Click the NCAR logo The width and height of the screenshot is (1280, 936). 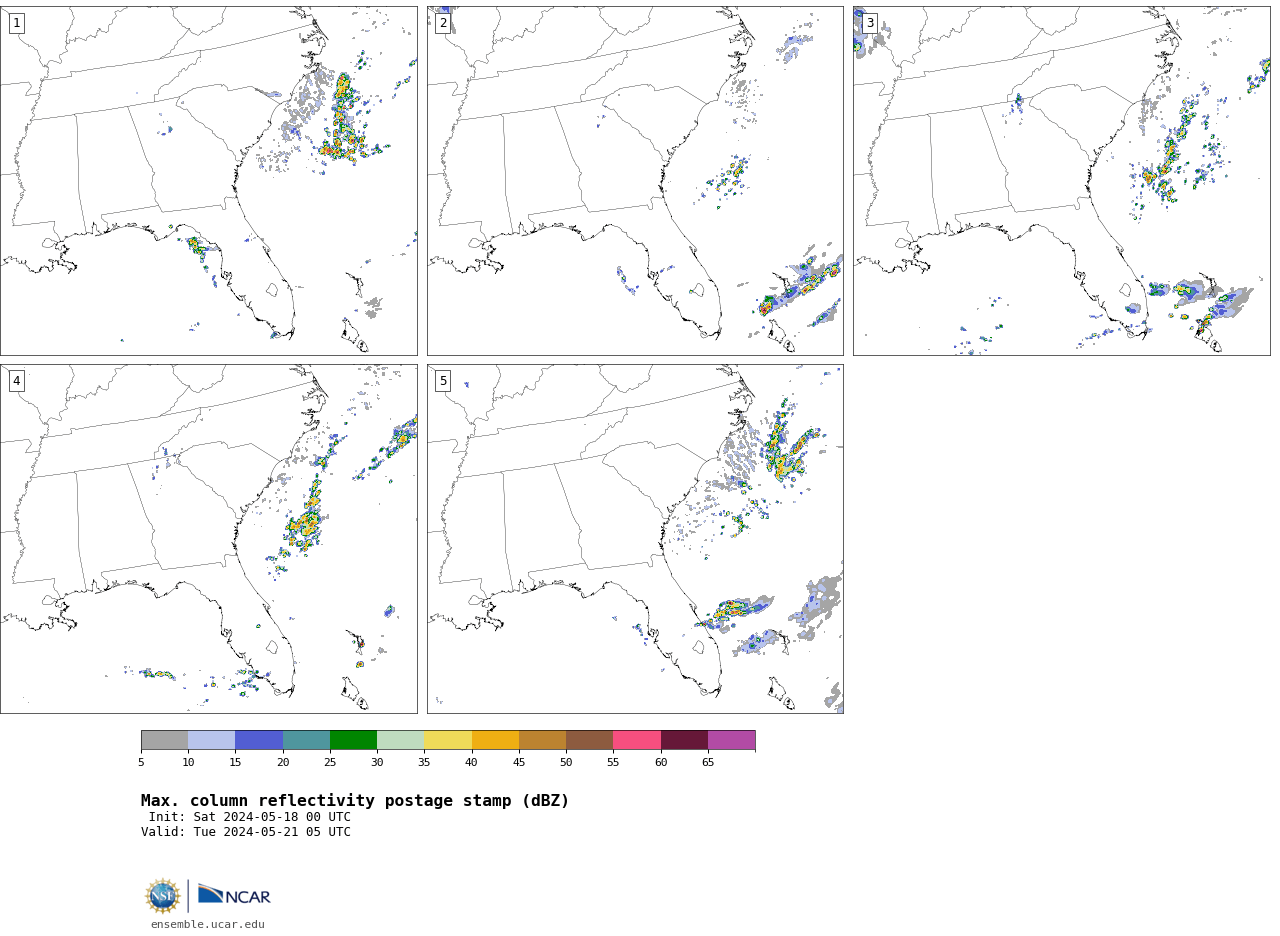click(234, 895)
